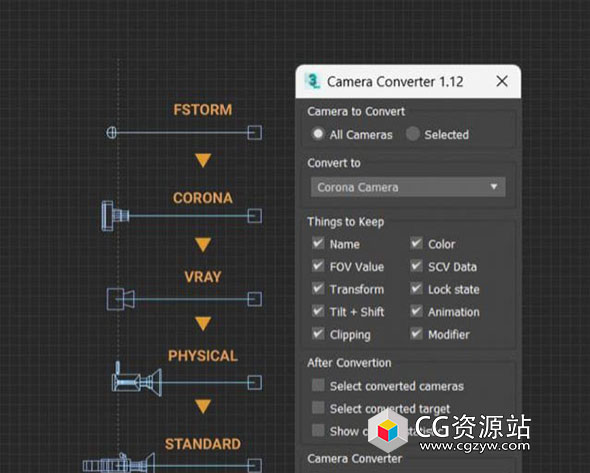The width and height of the screenshot is (590, 473).
Task: Click the After Convertion group label
Action: [x=349, y=363]
